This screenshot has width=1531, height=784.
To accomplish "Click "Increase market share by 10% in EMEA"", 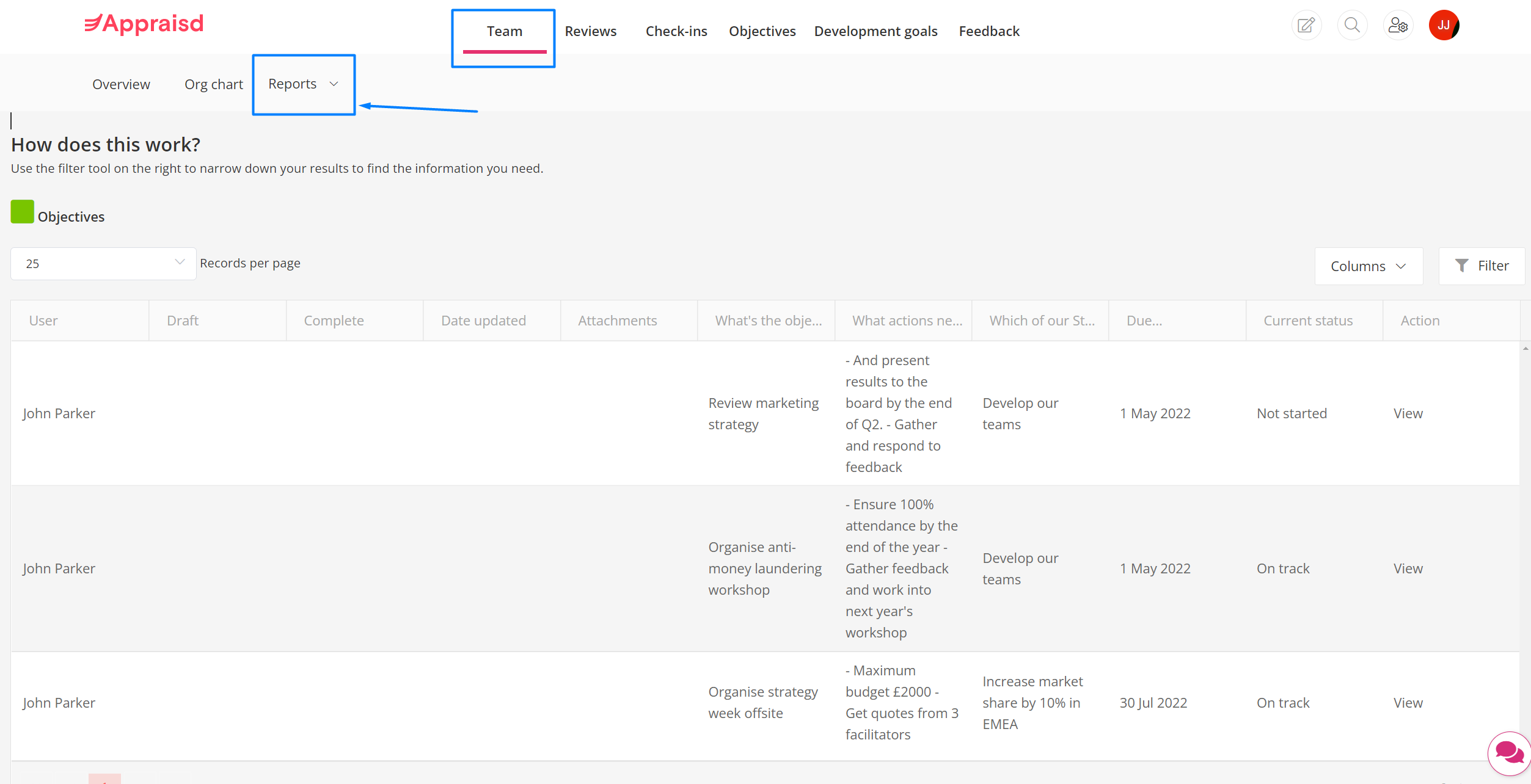I will point(1032,703).
